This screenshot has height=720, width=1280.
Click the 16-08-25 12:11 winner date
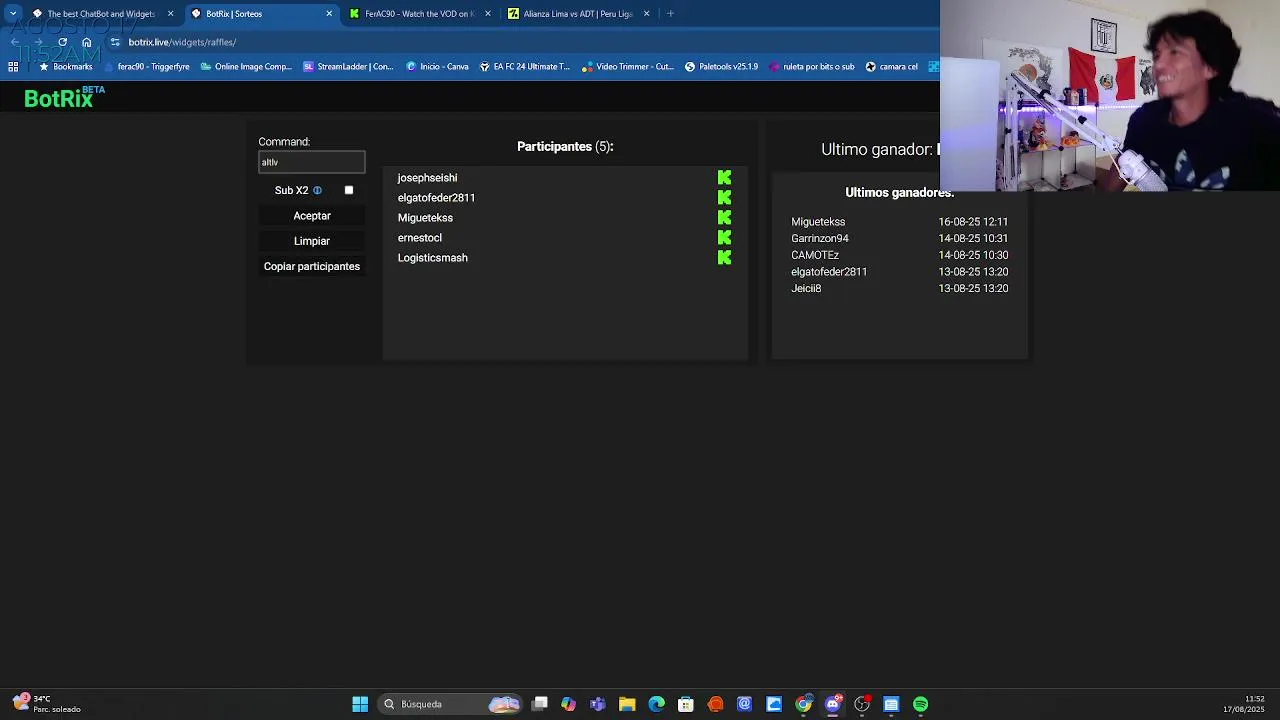click(x=973, y=222)
